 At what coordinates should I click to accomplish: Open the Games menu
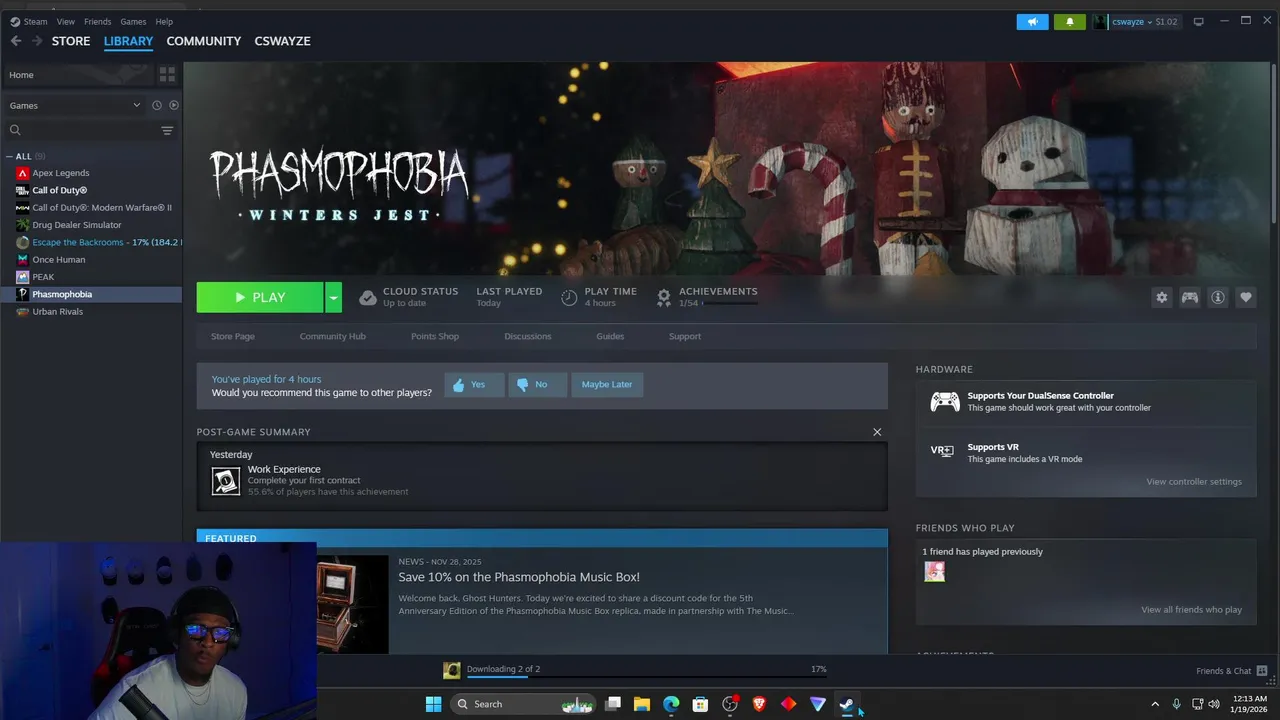(133, 21)
